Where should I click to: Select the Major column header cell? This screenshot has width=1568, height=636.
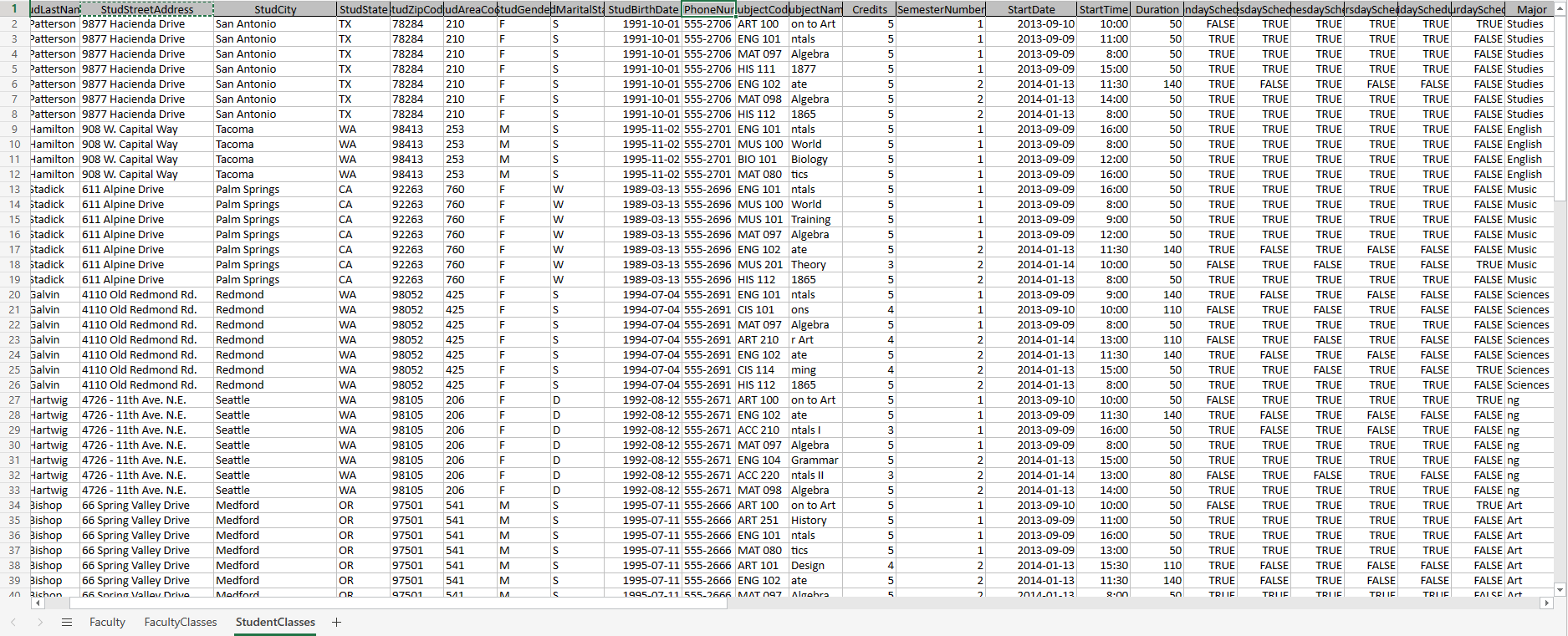pos(1531,9)
